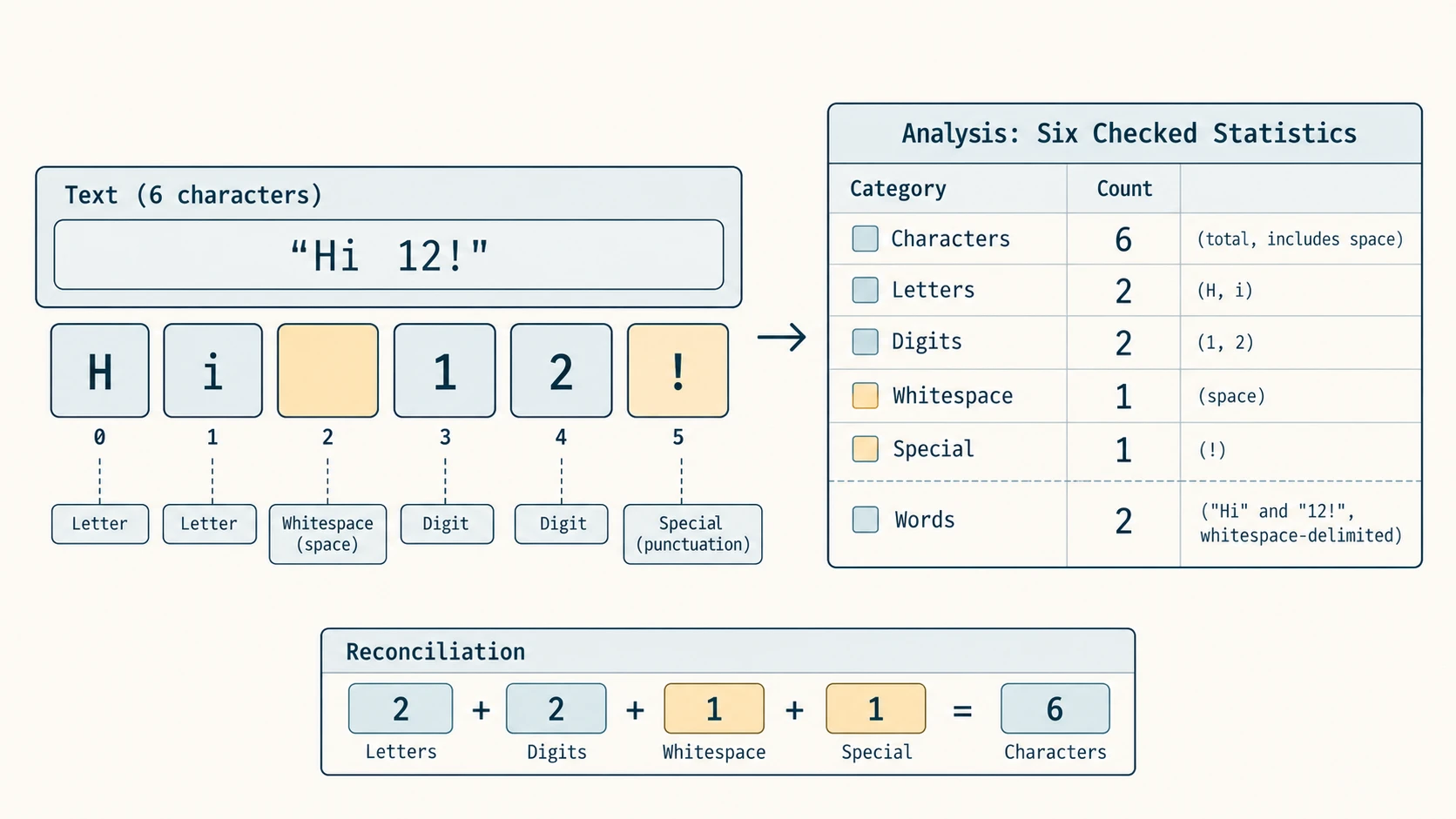Click the Category column header
The height and width of the screenshot is (819, 1456).
tap(898, 189)
